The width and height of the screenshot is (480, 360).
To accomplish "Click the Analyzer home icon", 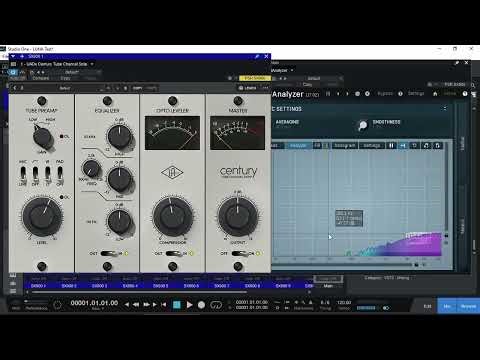I will coord(435,94).
